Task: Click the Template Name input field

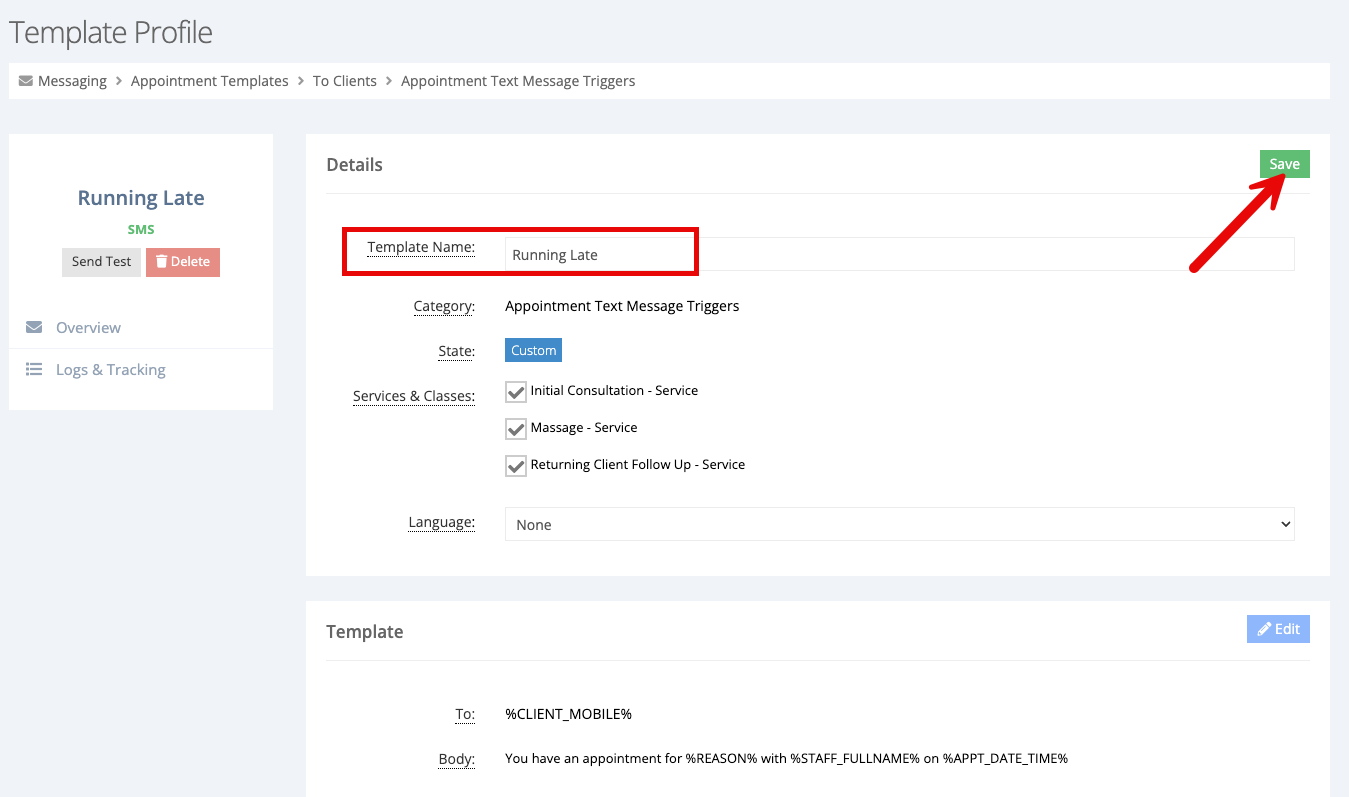Action: pos(899,254)
